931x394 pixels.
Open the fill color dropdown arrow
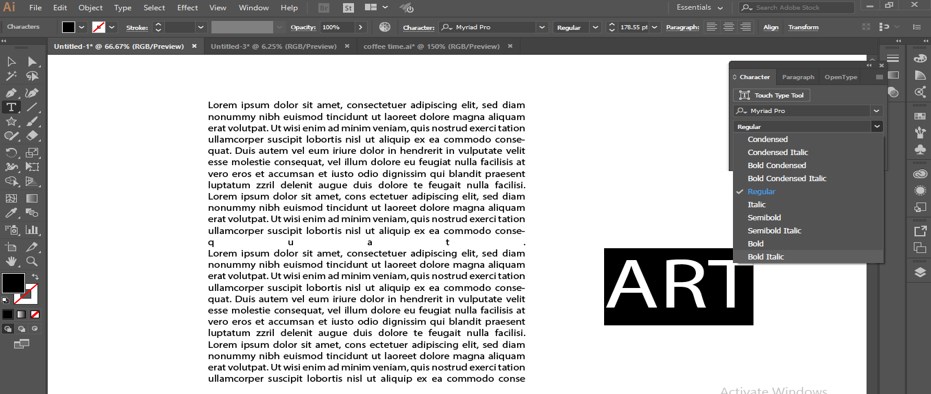click(x=82, y=27)
